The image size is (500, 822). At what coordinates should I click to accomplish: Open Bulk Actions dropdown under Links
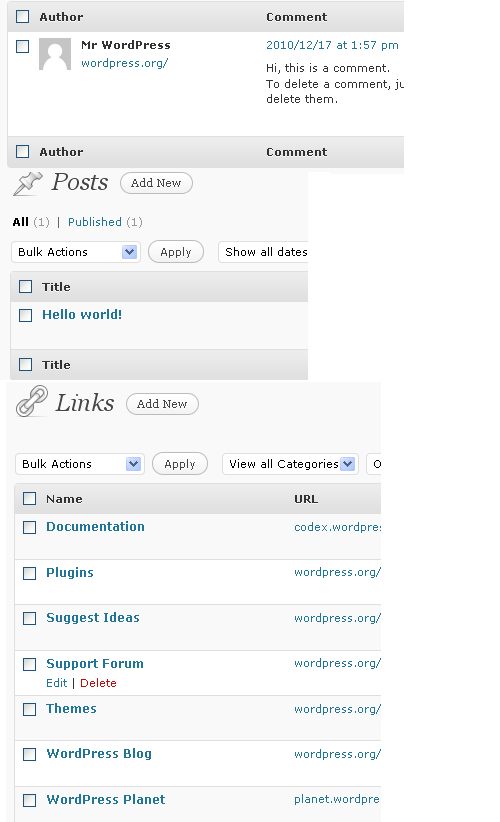pyautogui.click(x=80, y=464)
